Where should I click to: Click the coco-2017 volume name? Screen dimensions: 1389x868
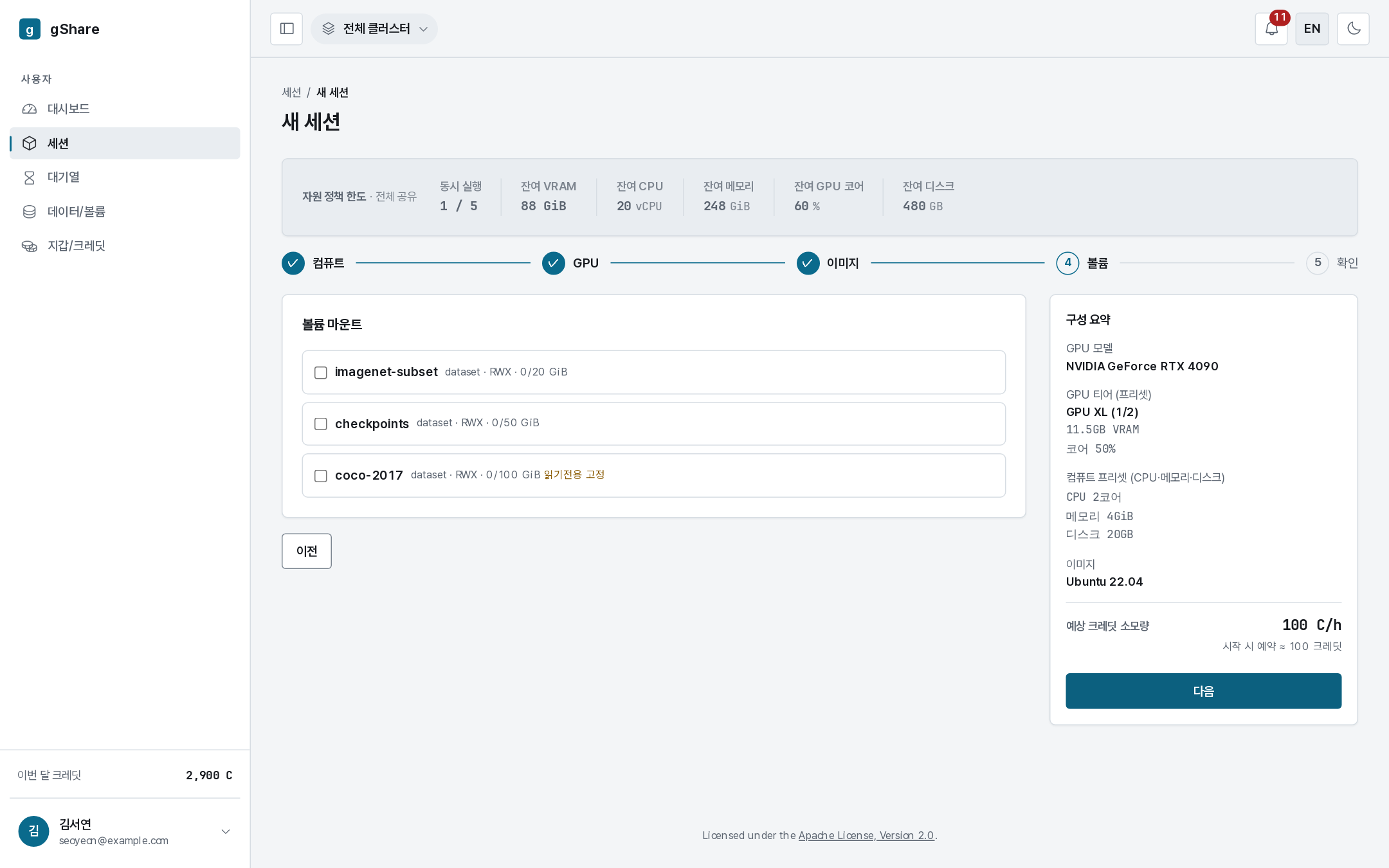(x=368, y=475)
